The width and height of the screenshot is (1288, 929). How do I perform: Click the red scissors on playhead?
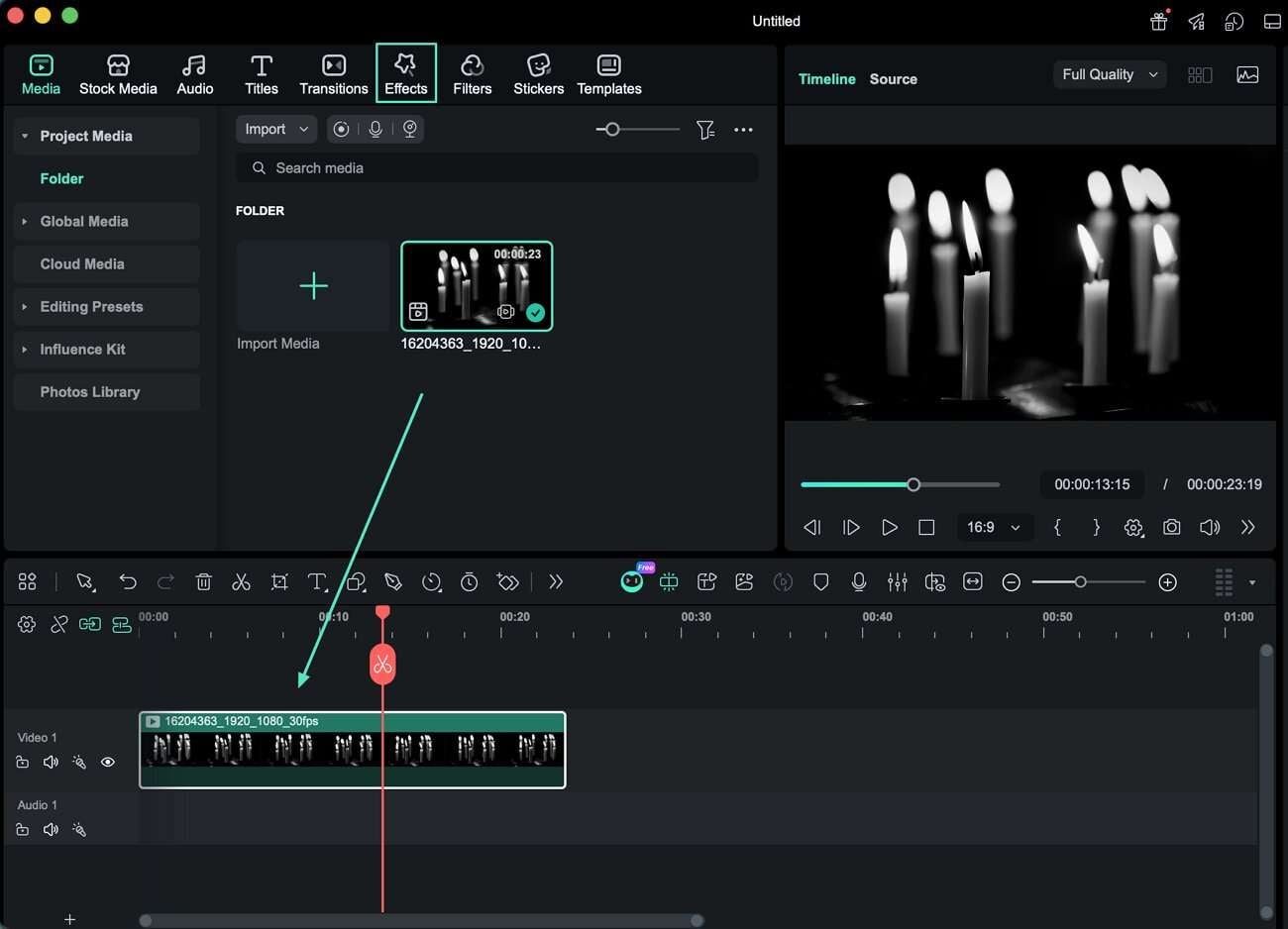[382, 665]
